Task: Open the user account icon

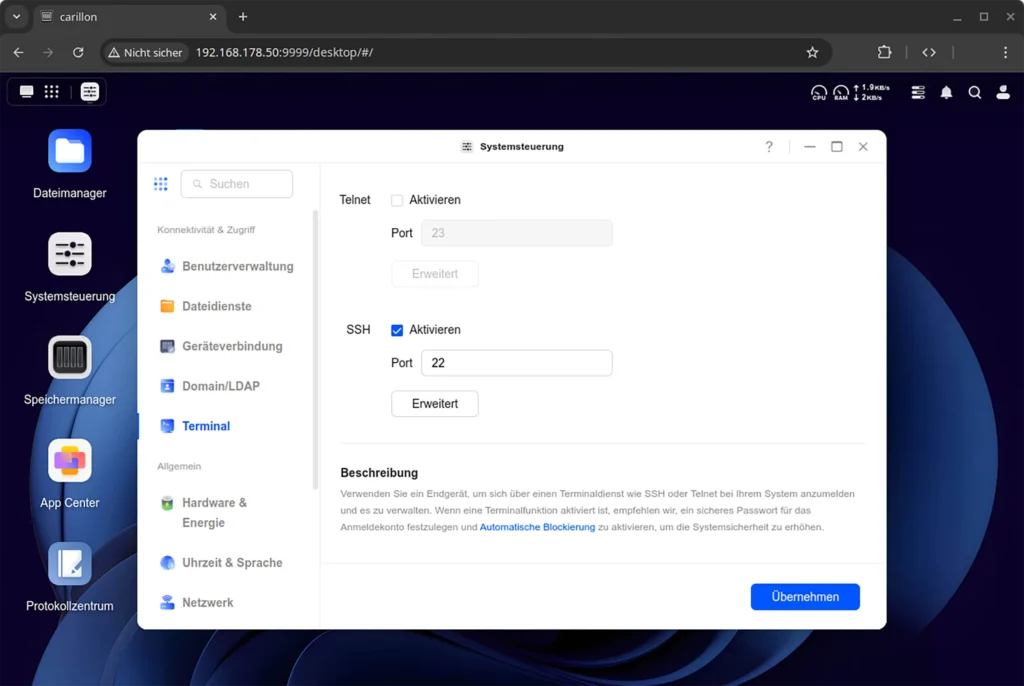Action: tap(1002, 92)
